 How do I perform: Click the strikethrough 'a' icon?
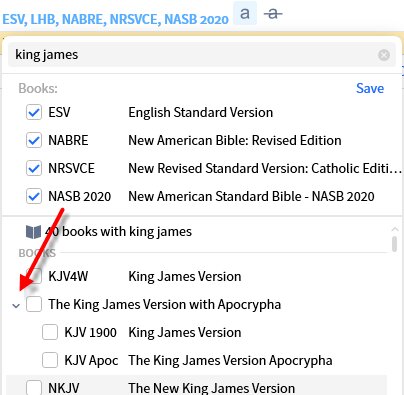pyautogui.click(x=273, y=14)
